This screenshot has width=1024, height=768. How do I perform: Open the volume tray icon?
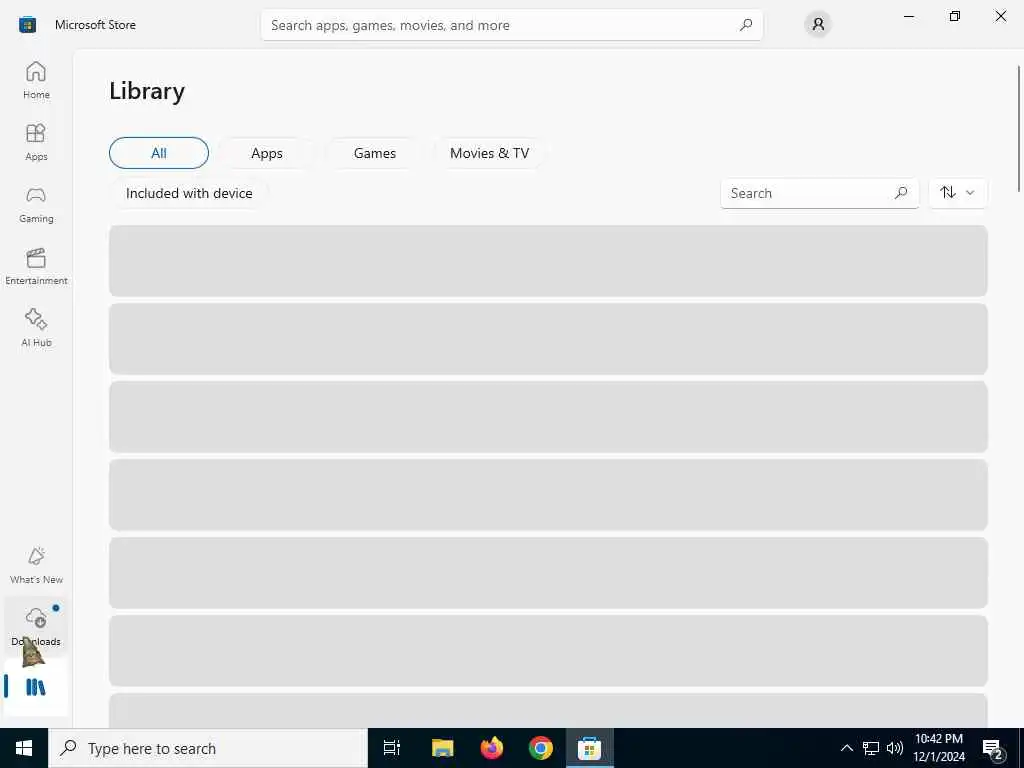(x=895, y=748)
